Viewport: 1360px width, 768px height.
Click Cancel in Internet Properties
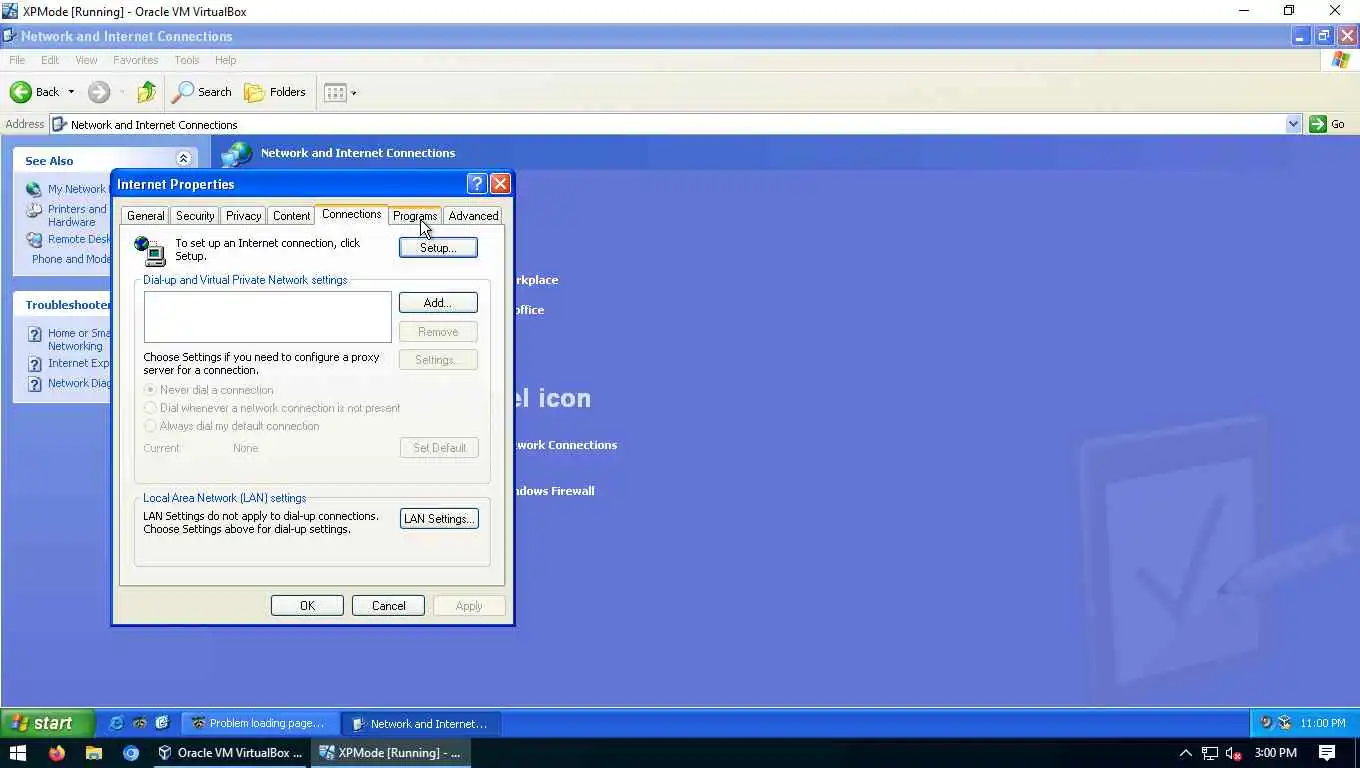388,606
